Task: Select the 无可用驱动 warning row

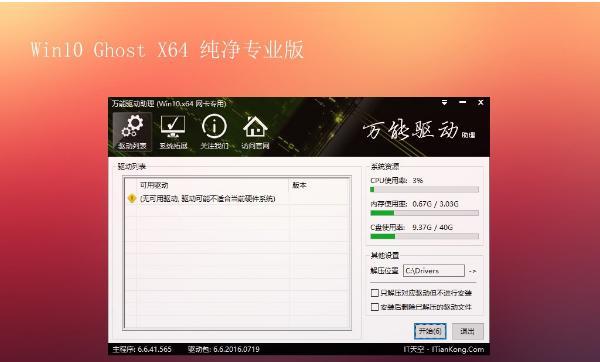Action: click(x=237, y=199)
